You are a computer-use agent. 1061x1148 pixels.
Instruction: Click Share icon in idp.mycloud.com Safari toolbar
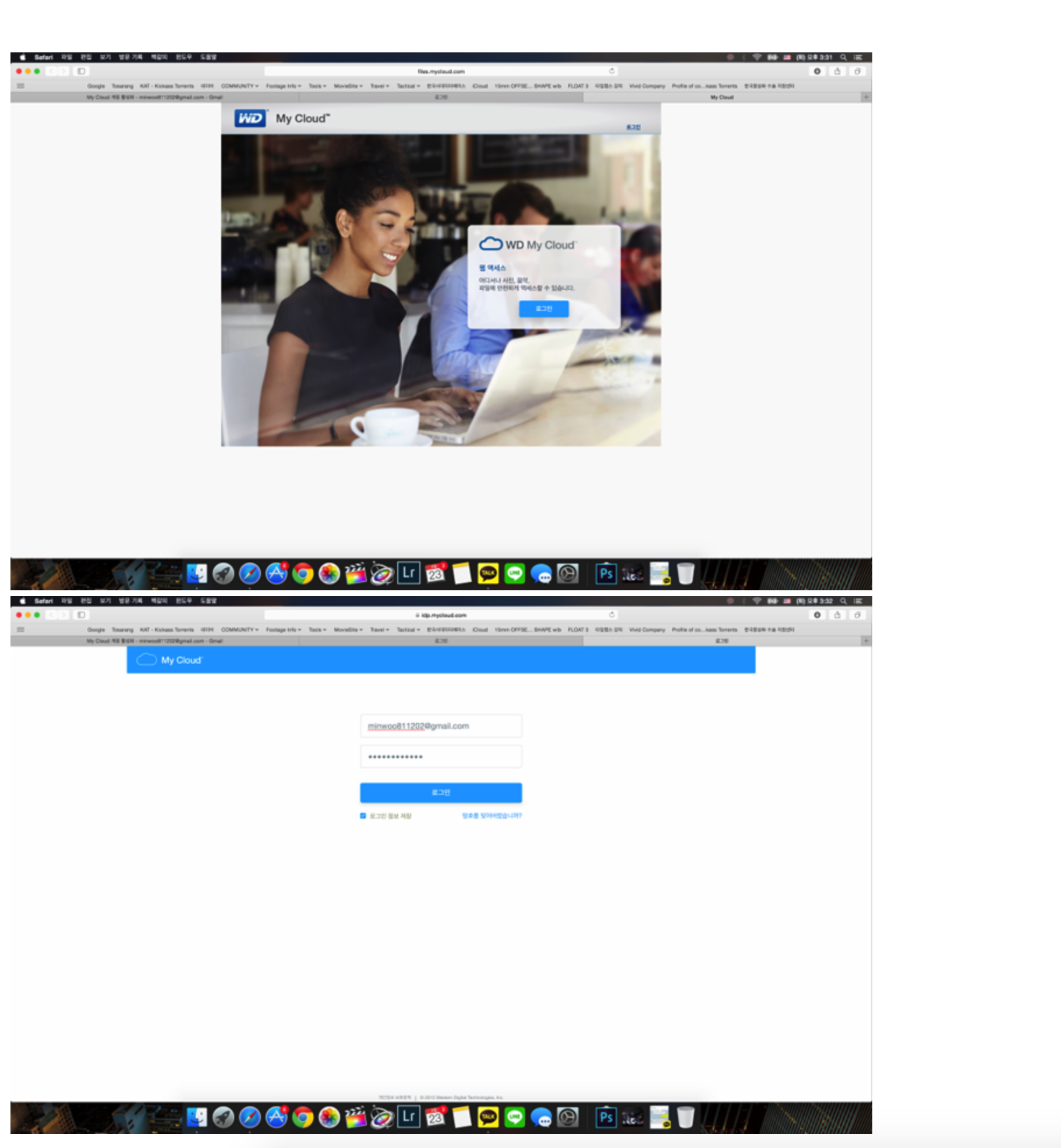click(x=837, y=615)
